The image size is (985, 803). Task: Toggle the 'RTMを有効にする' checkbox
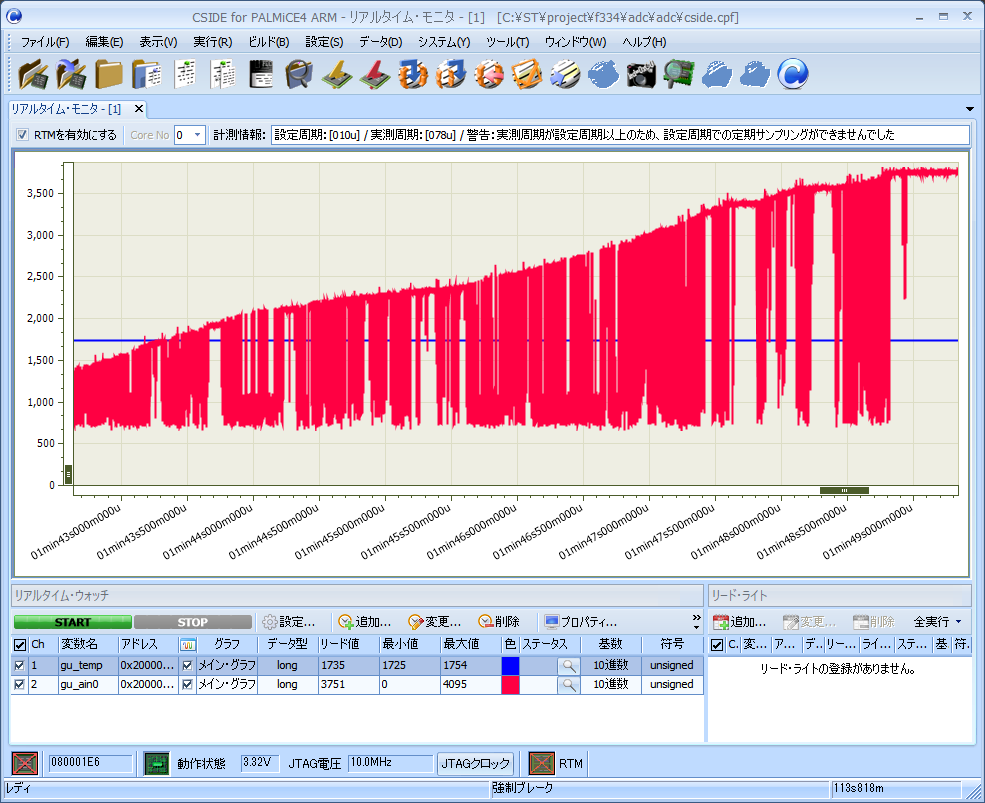(23, 134)
